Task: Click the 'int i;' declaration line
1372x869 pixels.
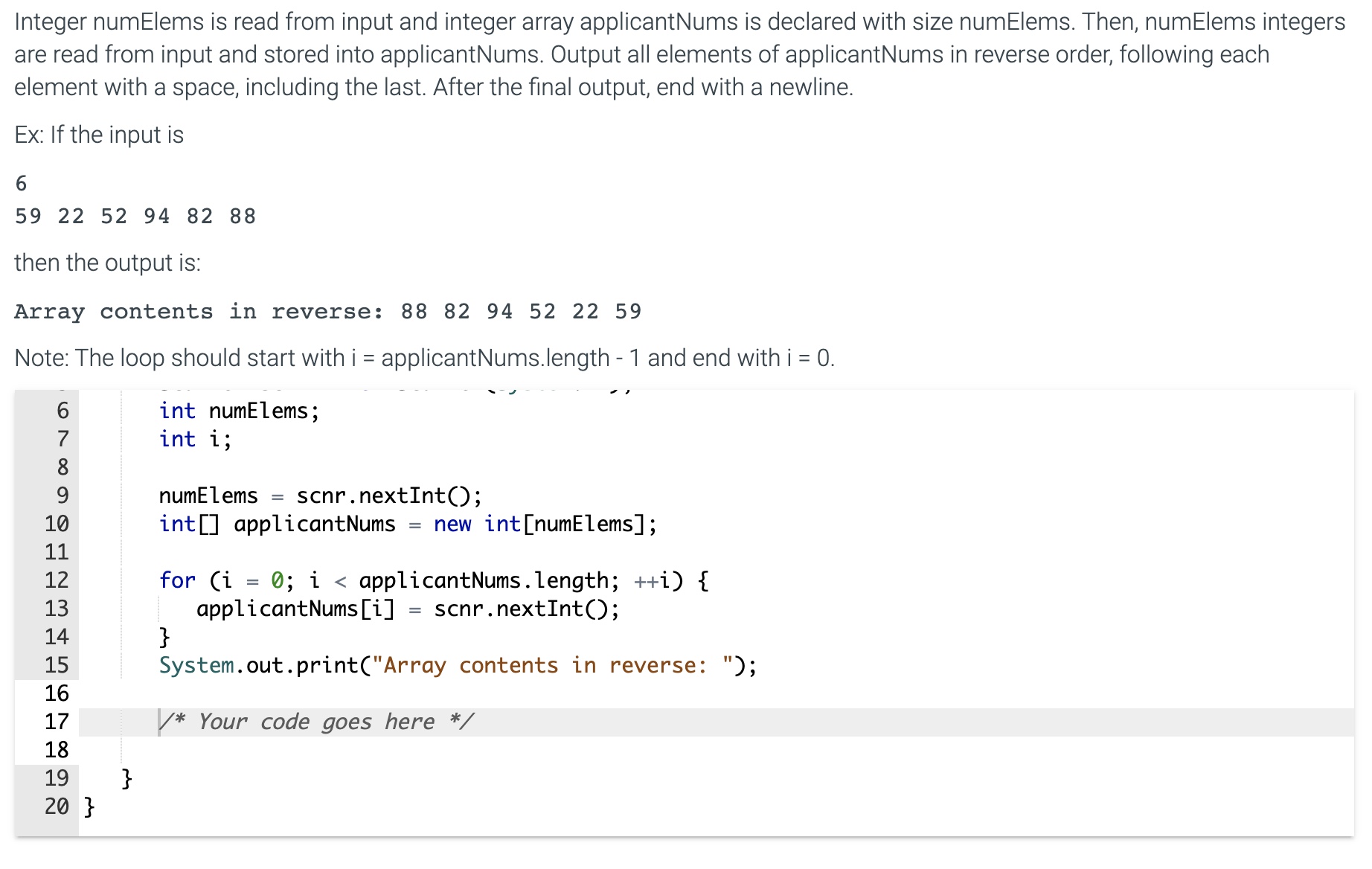Action: (x=195, y=439)
